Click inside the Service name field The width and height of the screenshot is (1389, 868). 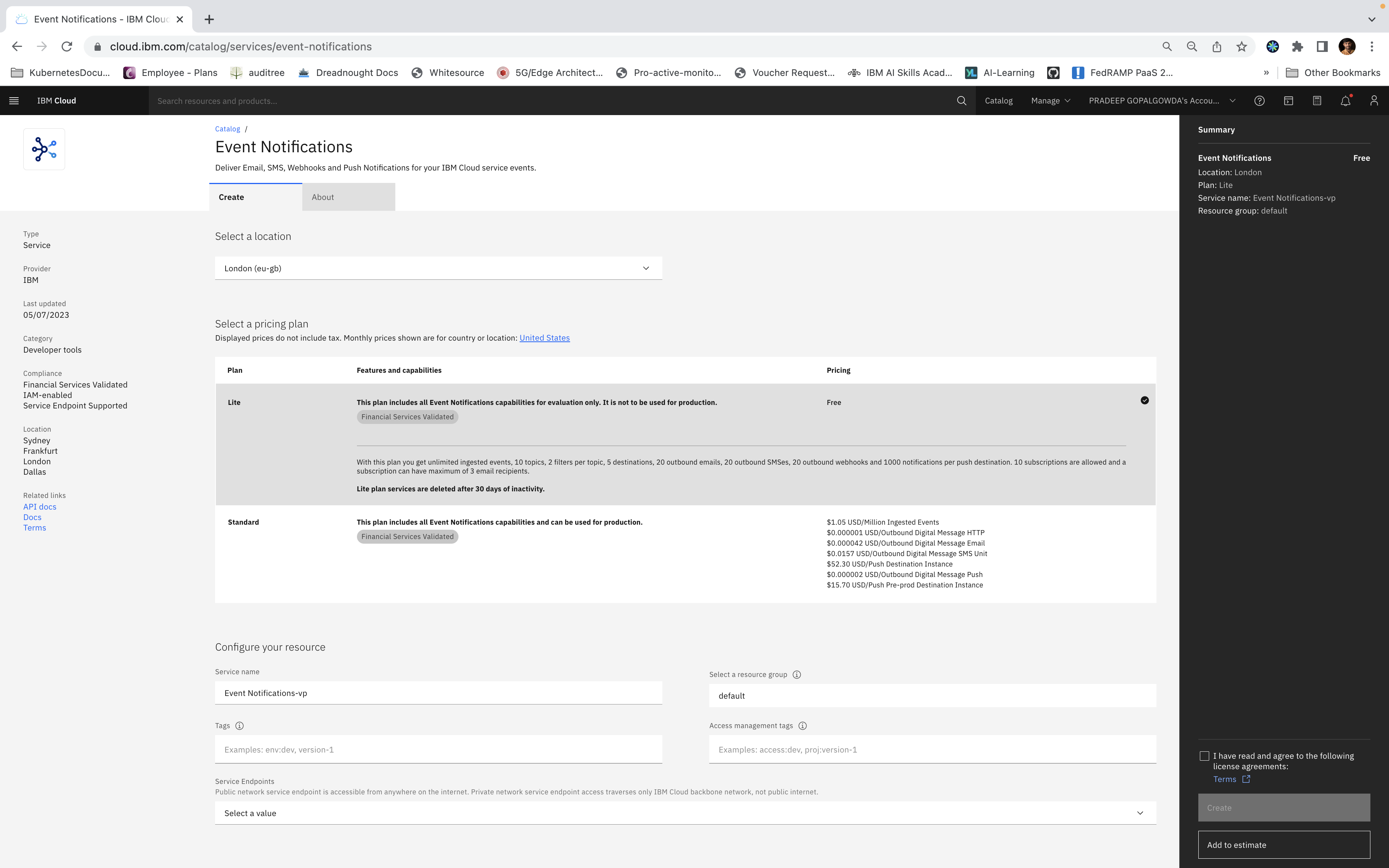point(438,692)
